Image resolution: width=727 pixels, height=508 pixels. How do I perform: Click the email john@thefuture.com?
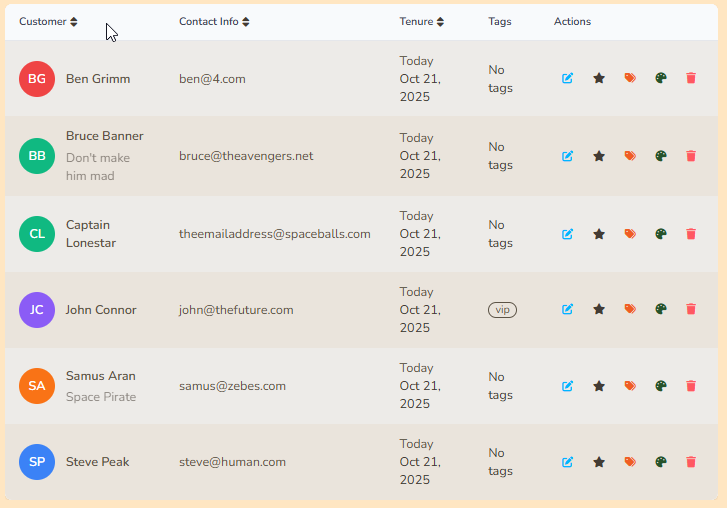pos(236,310)
